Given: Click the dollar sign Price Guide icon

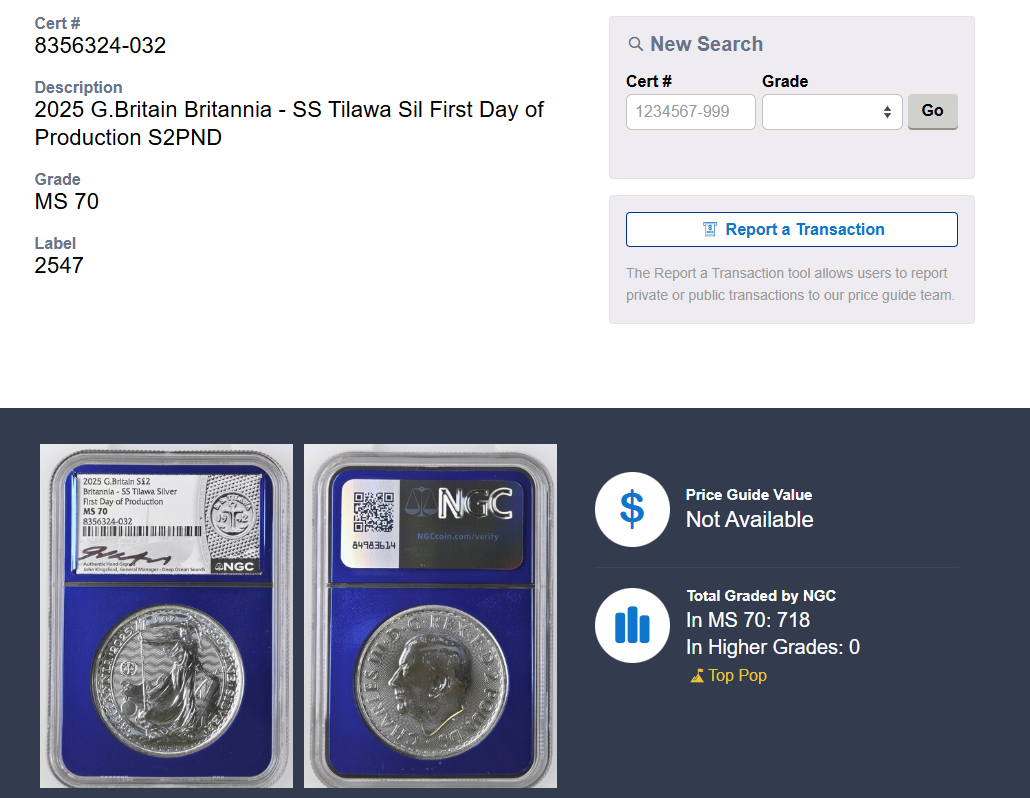Looking at the screenshot, I should point(632,510).
